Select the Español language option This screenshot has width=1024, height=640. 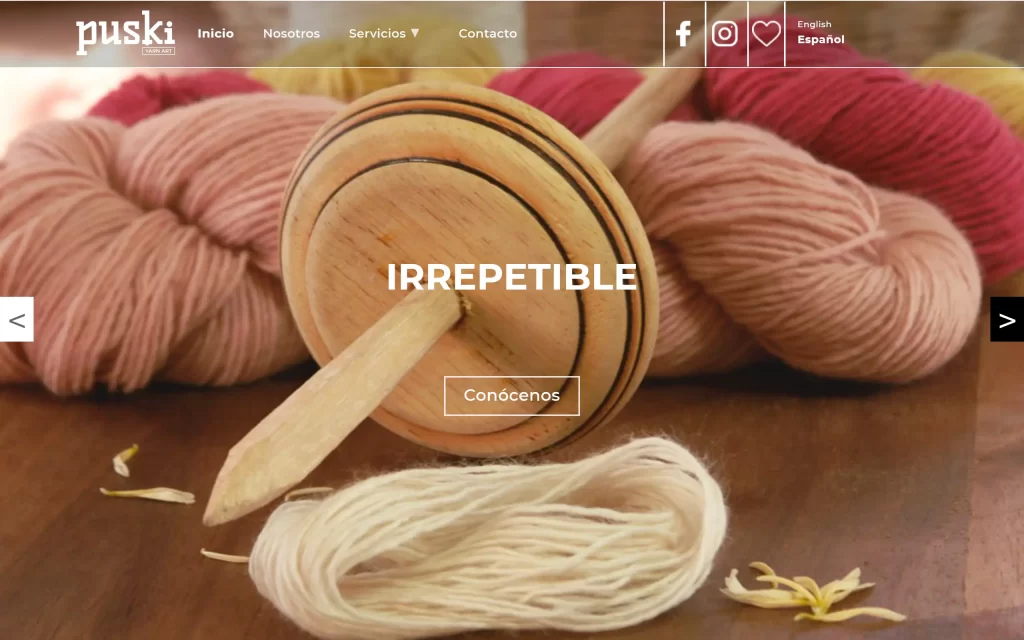820,39
